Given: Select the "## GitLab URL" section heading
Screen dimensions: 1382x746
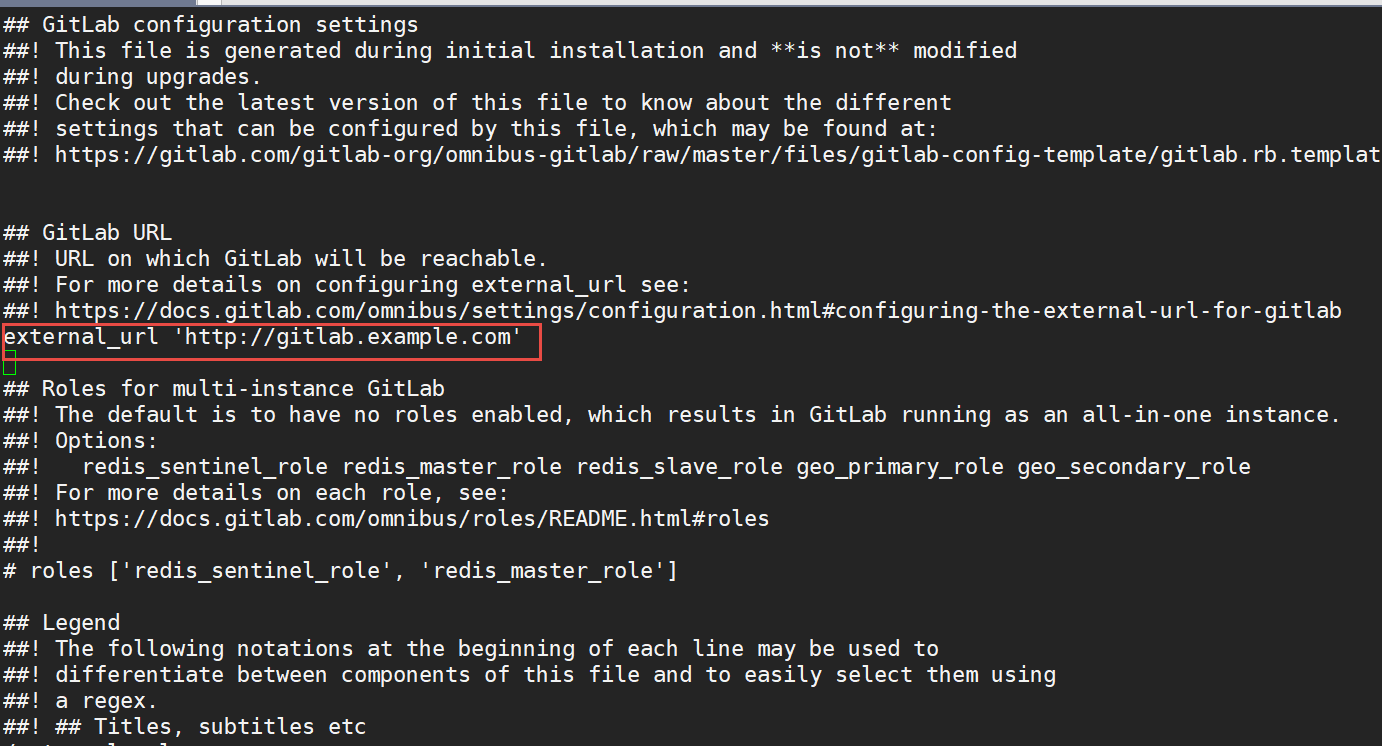Looking at the screenshot, I should (x=87, y=233).
